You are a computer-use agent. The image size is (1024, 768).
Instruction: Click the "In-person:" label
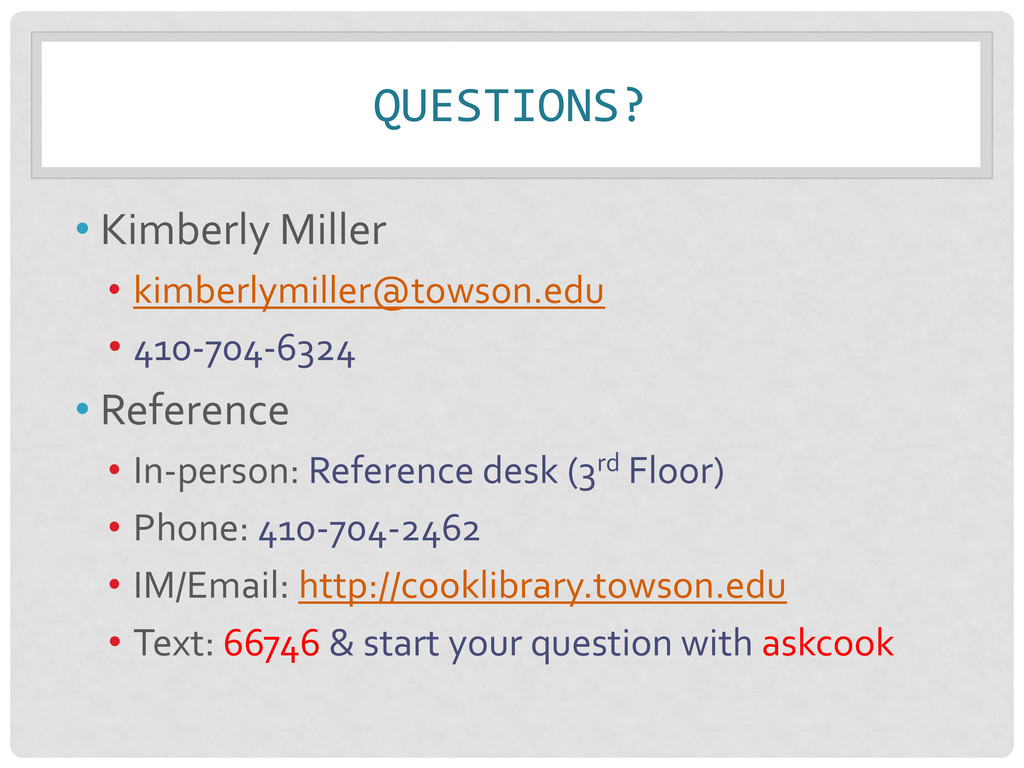click(x=216, y=470)
